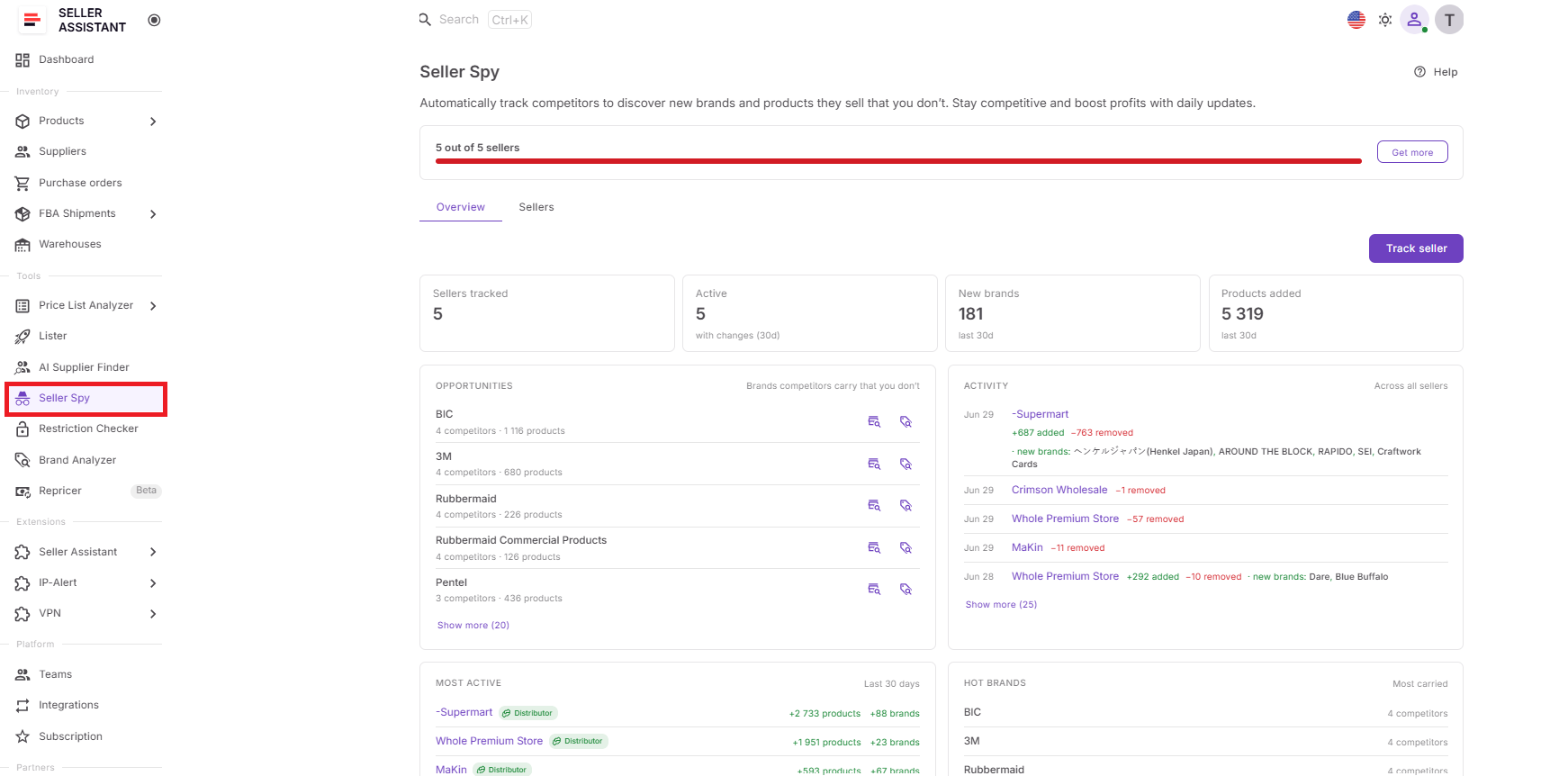Switch to the Sellers tab
Screen dimensions: 1568x776
[x=536, y=207]
